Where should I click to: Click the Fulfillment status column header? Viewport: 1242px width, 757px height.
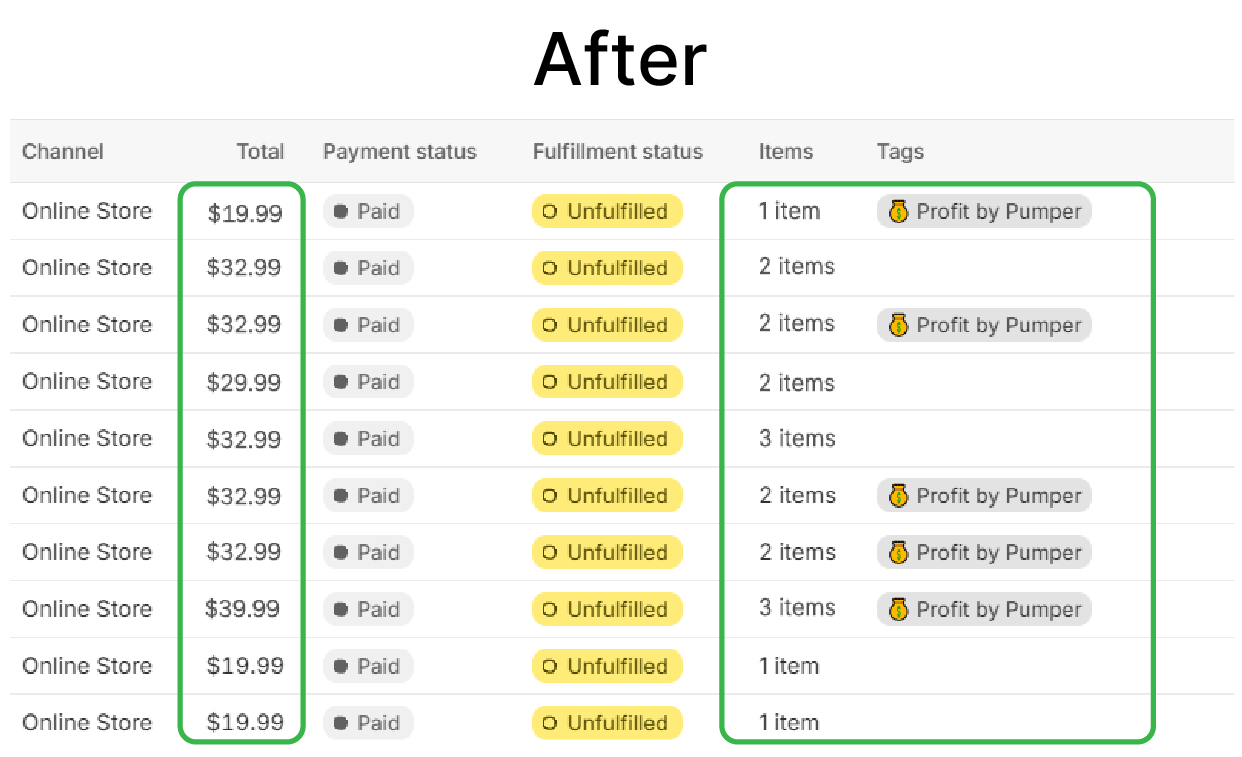617,152
